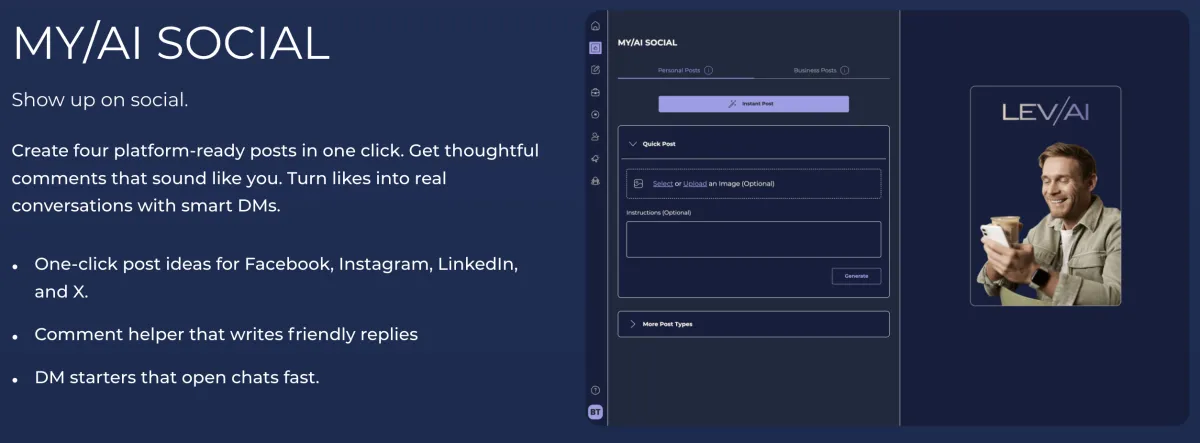Open the Home icon in the sidebar
Screen dimensions: 1200x443
(595, 26)
